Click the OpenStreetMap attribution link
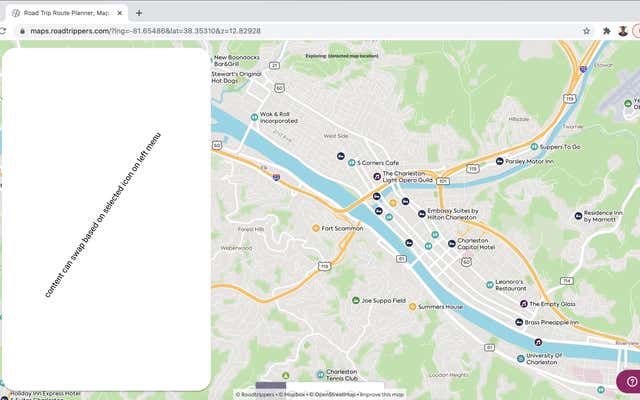The height and width of the screenshot is (400, 640). coord(332,394)
